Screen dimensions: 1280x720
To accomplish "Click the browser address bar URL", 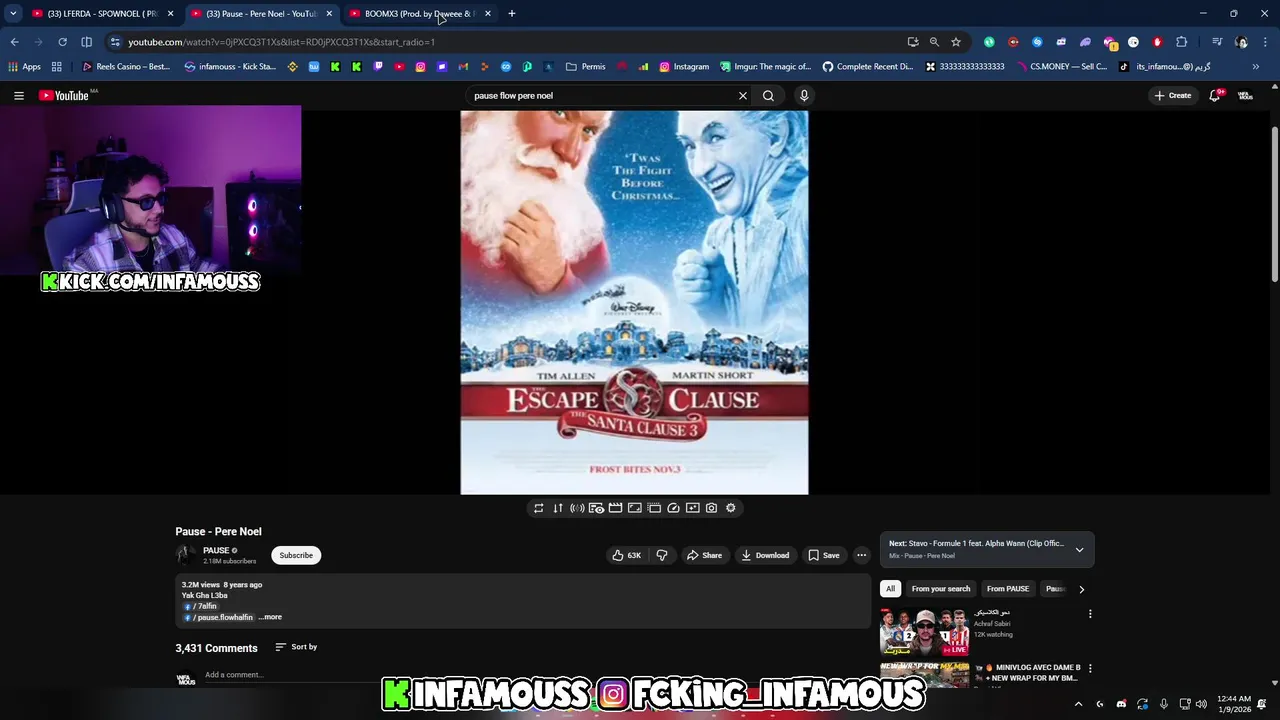I will (281, 42).
